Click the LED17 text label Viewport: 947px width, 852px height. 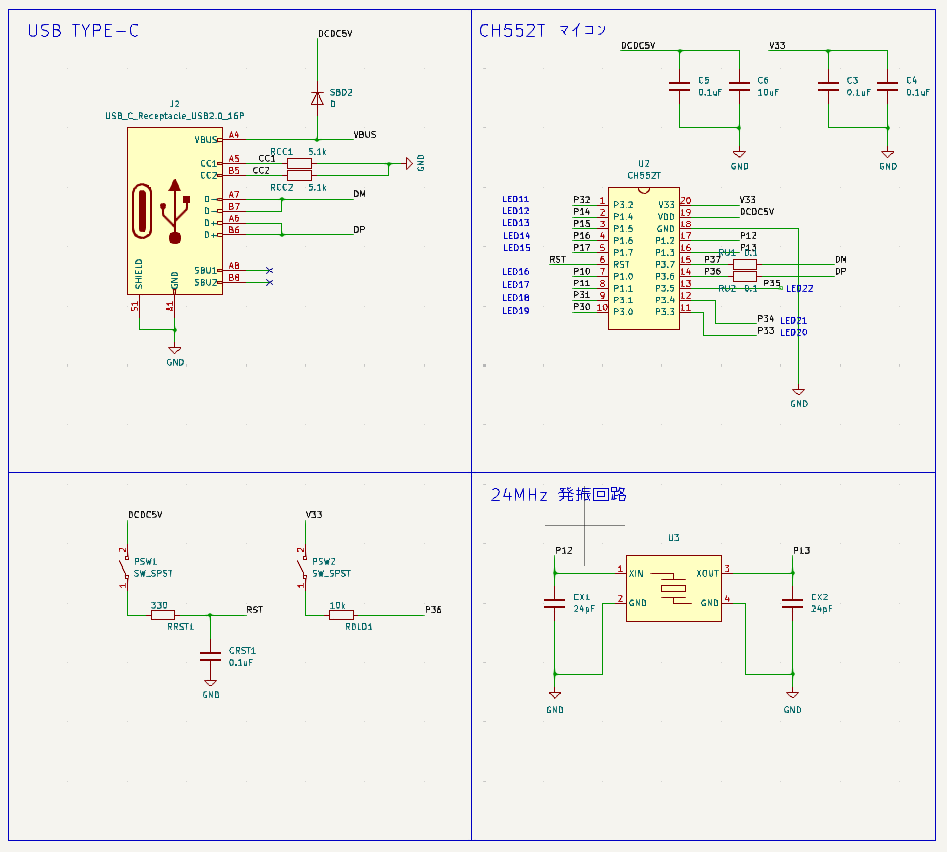(516, 284)
